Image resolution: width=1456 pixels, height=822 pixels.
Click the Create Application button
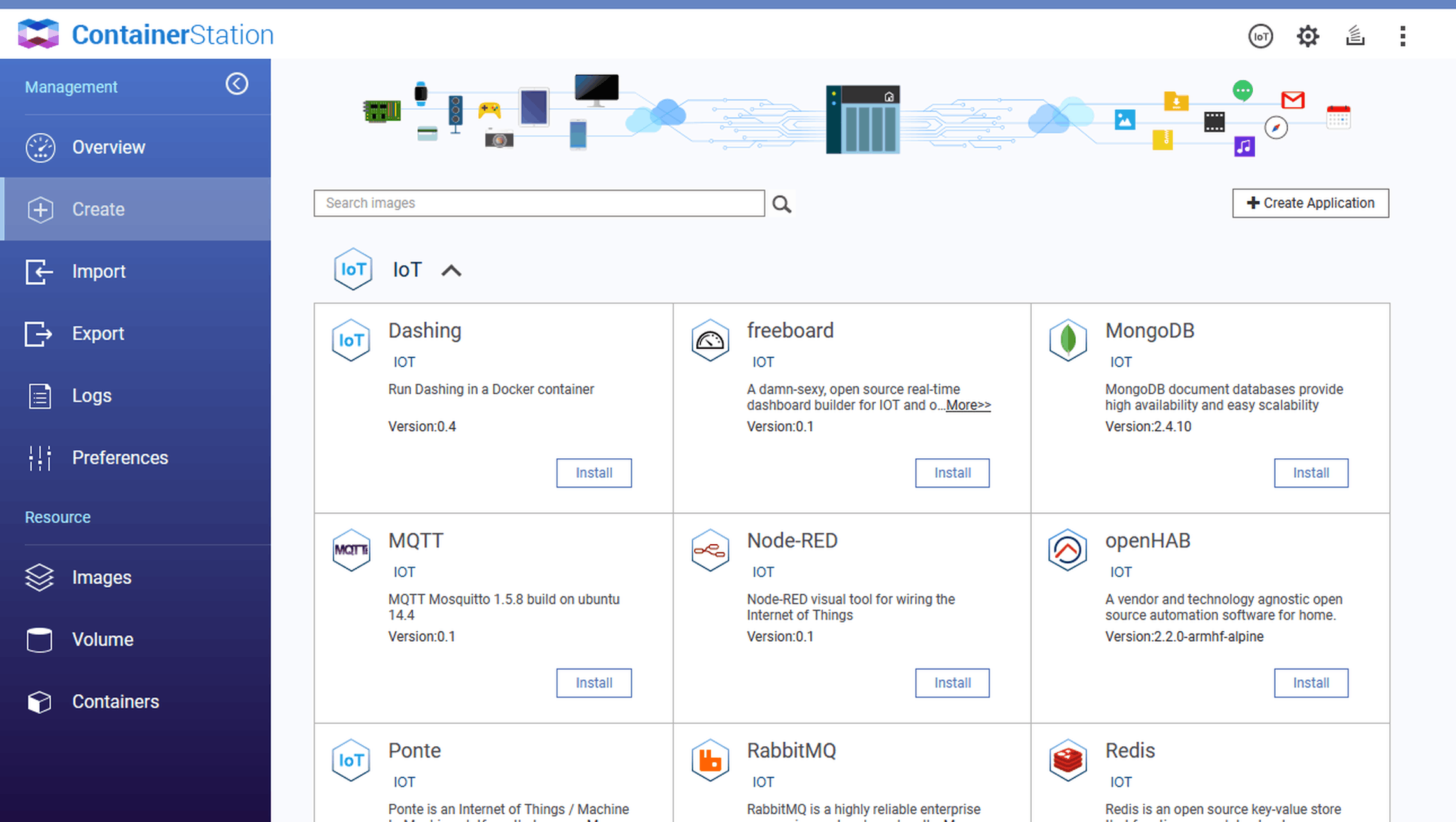(x=1310, y=203)
